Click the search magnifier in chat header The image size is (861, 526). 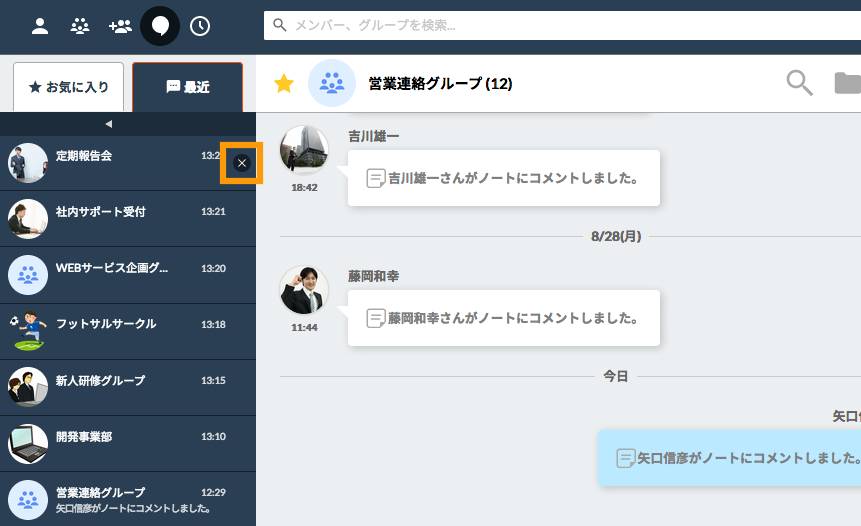(x=799, y=83)
